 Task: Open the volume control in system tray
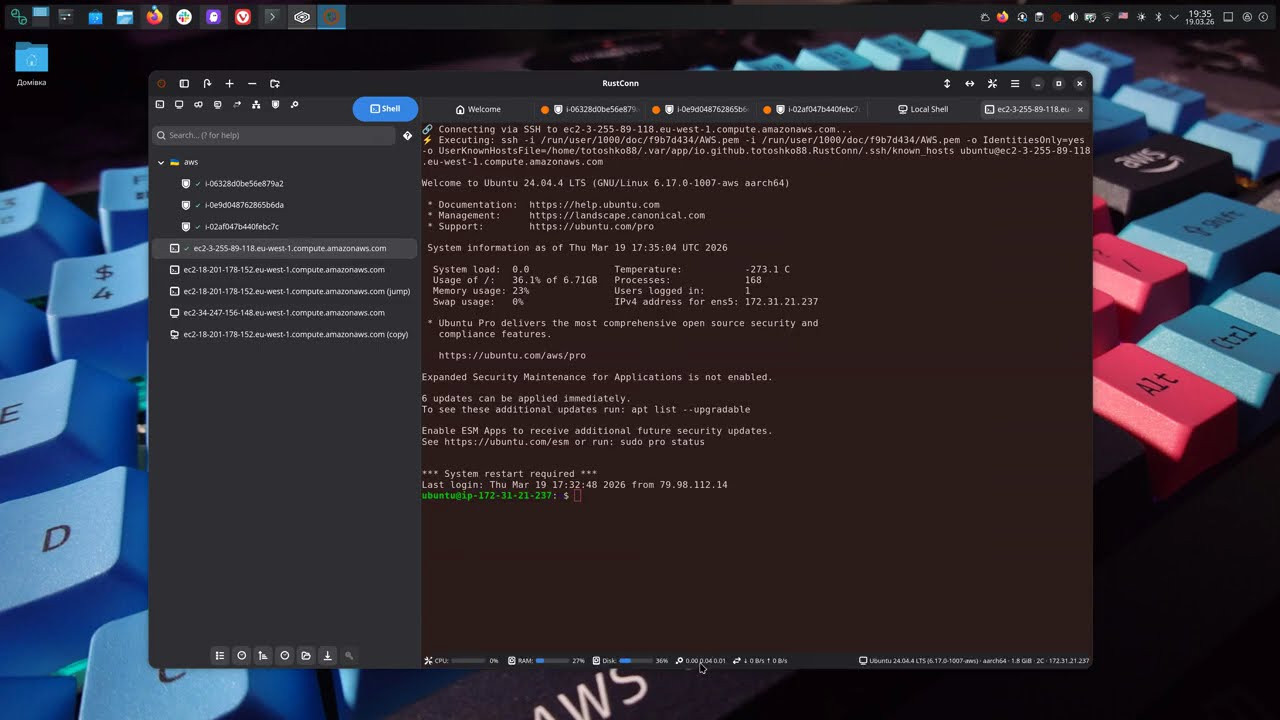(1073, 17)
